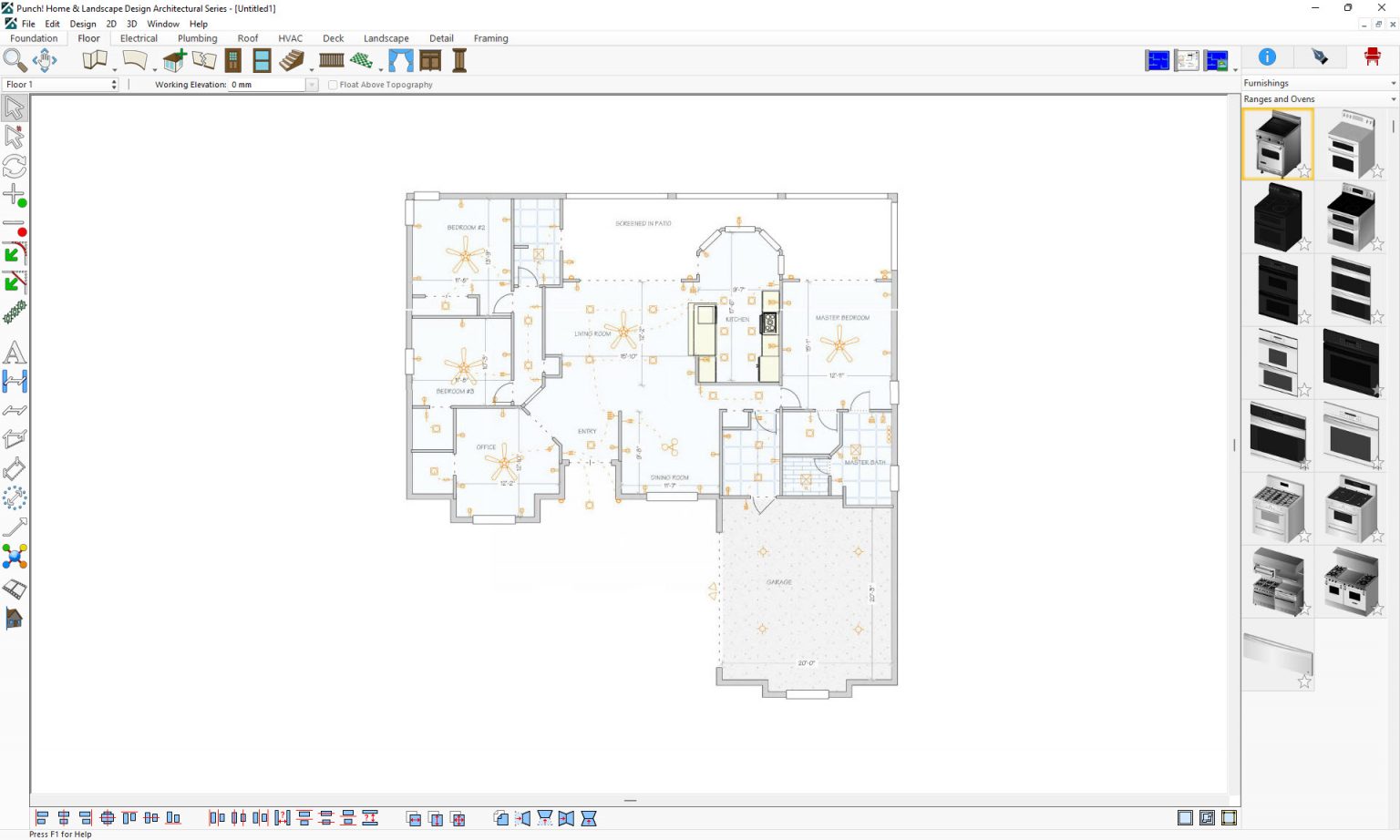
Task: Enable Float Above Topography
Action: [x=333, y=85]
